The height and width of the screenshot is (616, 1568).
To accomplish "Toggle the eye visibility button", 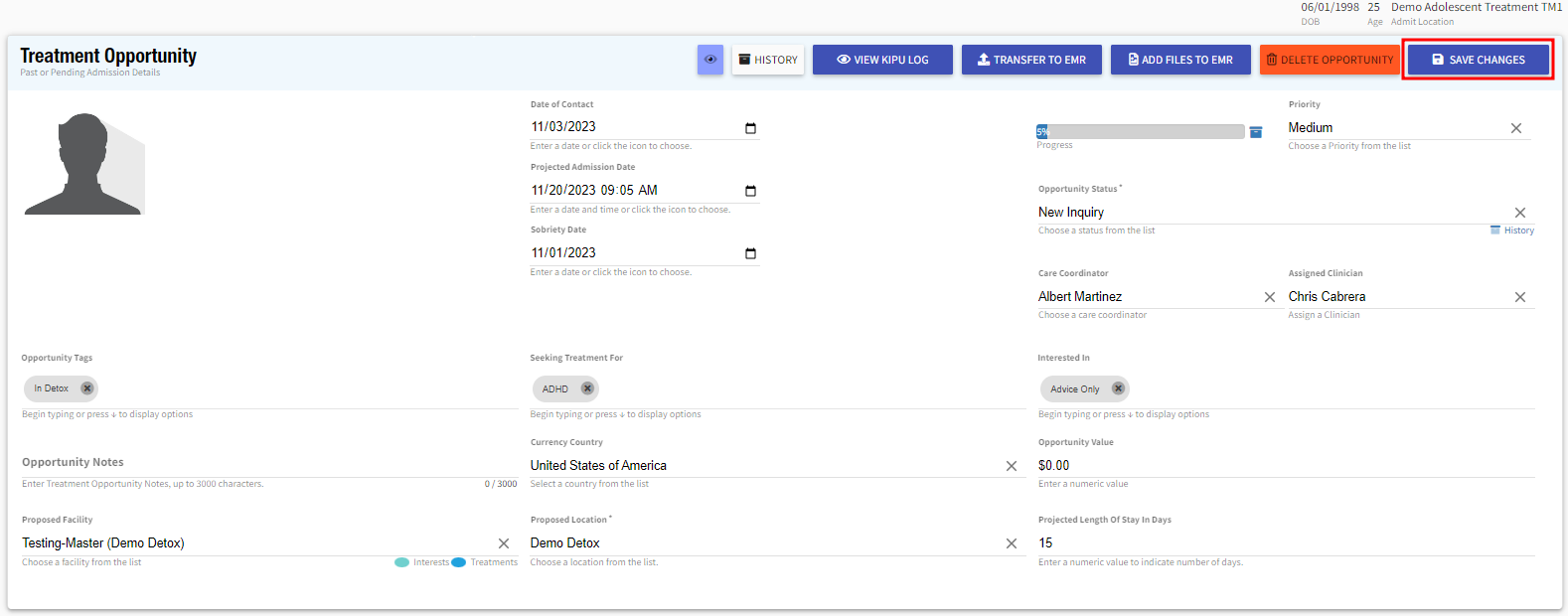I will pyautogui.click(x=709, y=60).
